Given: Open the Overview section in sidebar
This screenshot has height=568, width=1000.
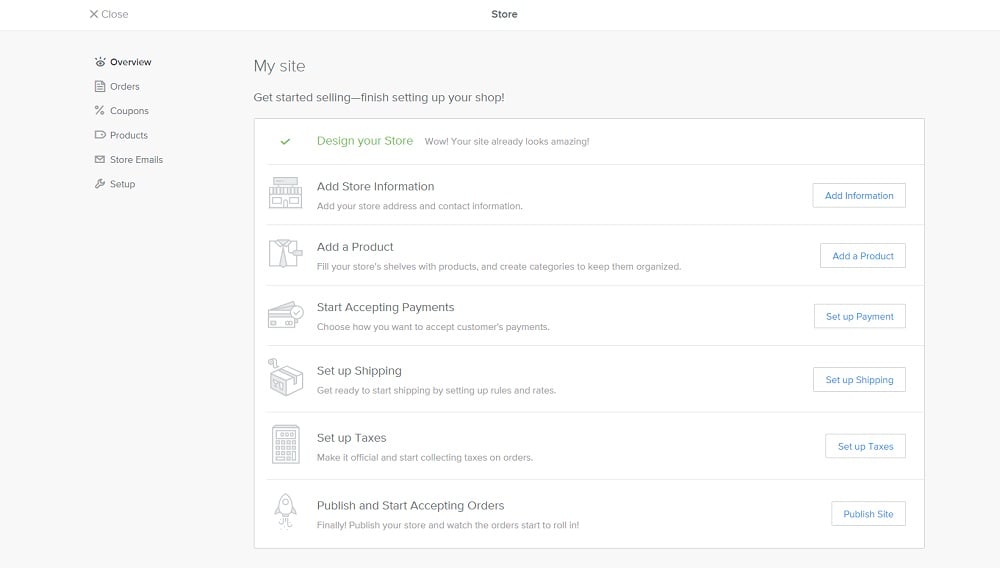Looking at the screenshot, I should pos(130,62).
